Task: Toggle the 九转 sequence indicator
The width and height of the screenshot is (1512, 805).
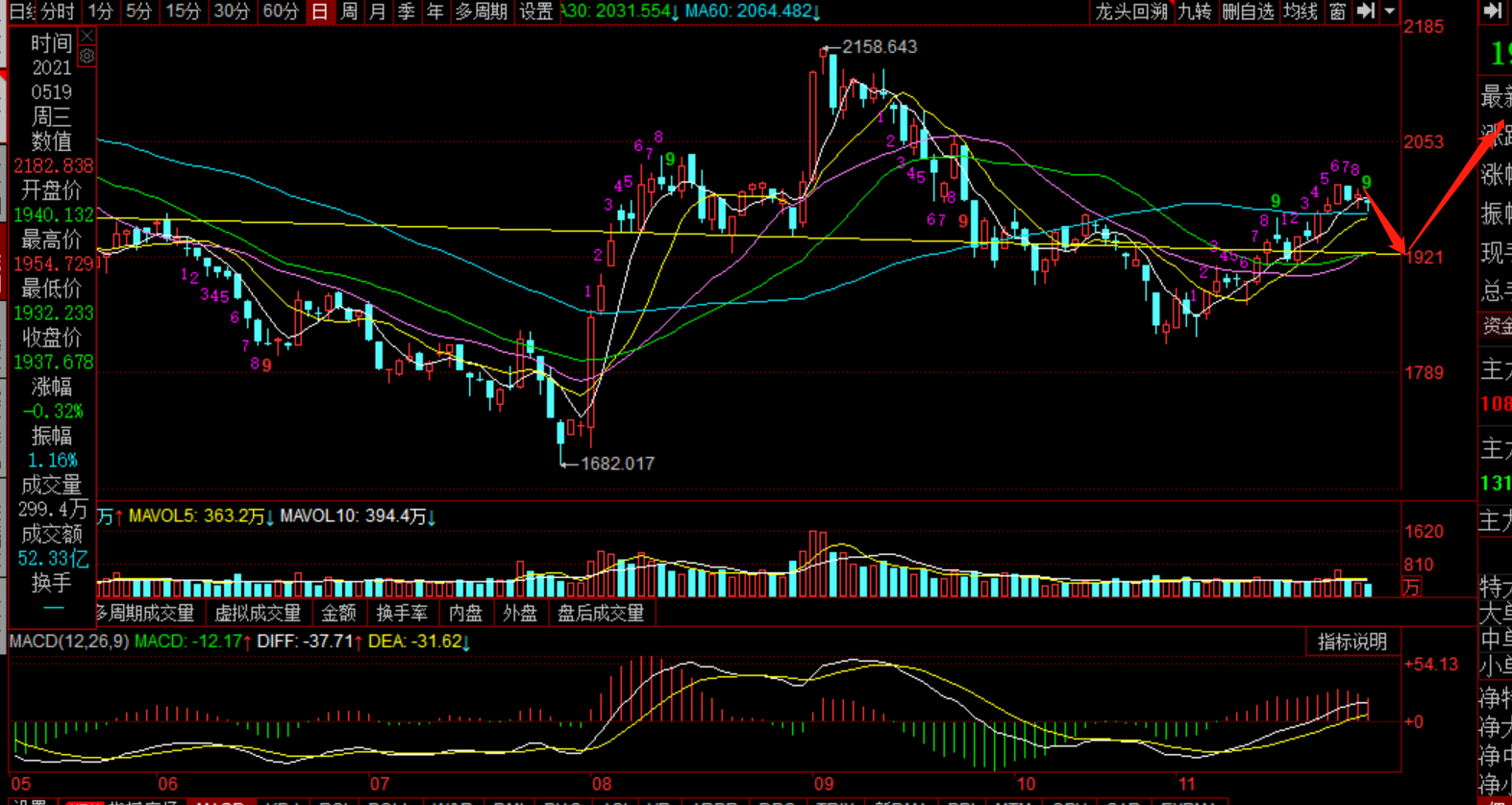Action: [x=1195, y=12]
